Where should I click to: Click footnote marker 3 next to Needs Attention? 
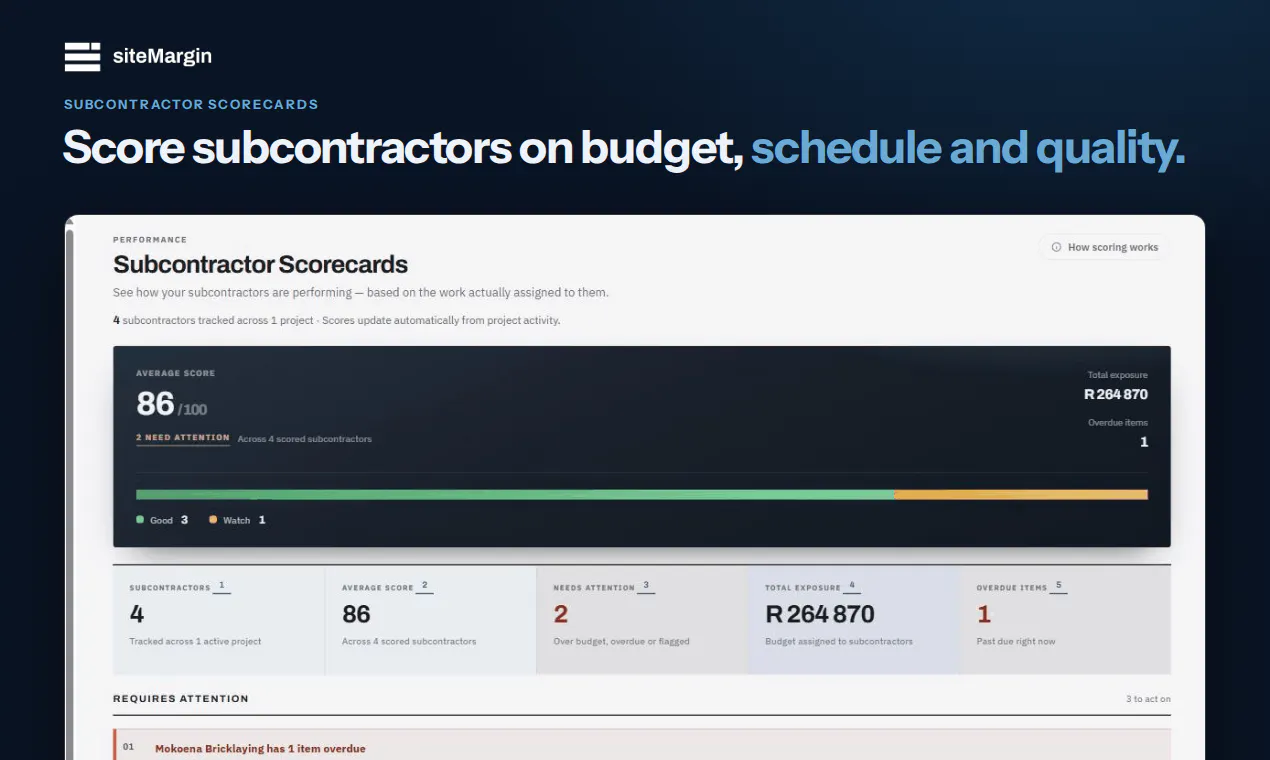[x=646, y=587]
